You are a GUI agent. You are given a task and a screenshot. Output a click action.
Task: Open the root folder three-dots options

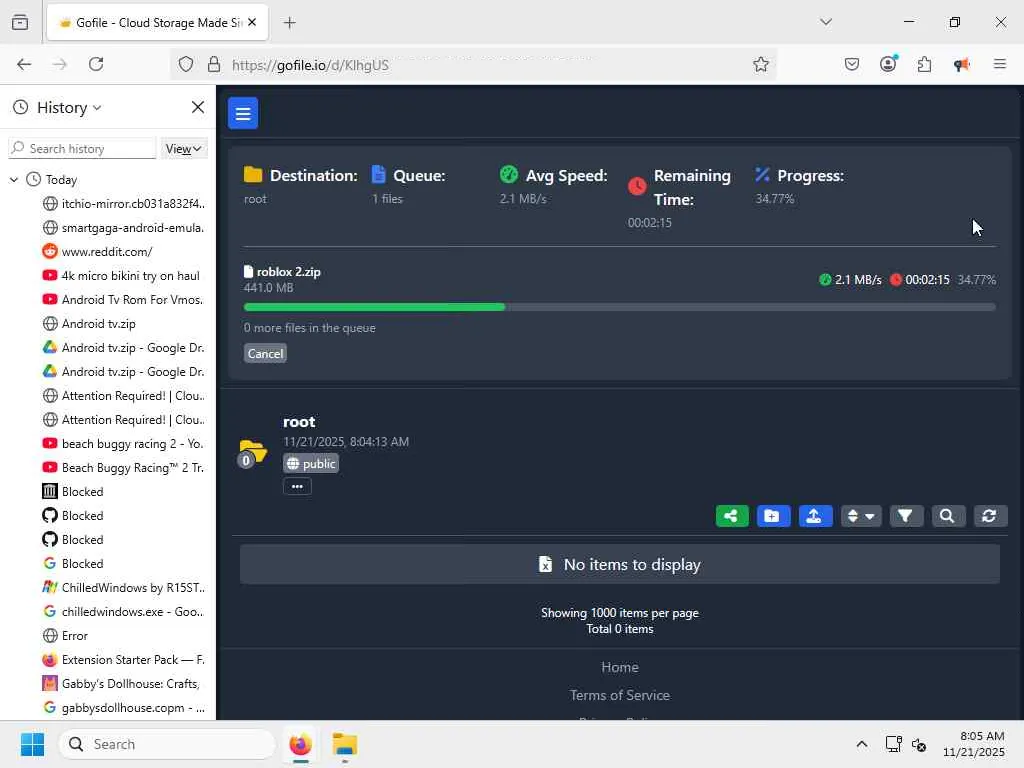(297, 487)
